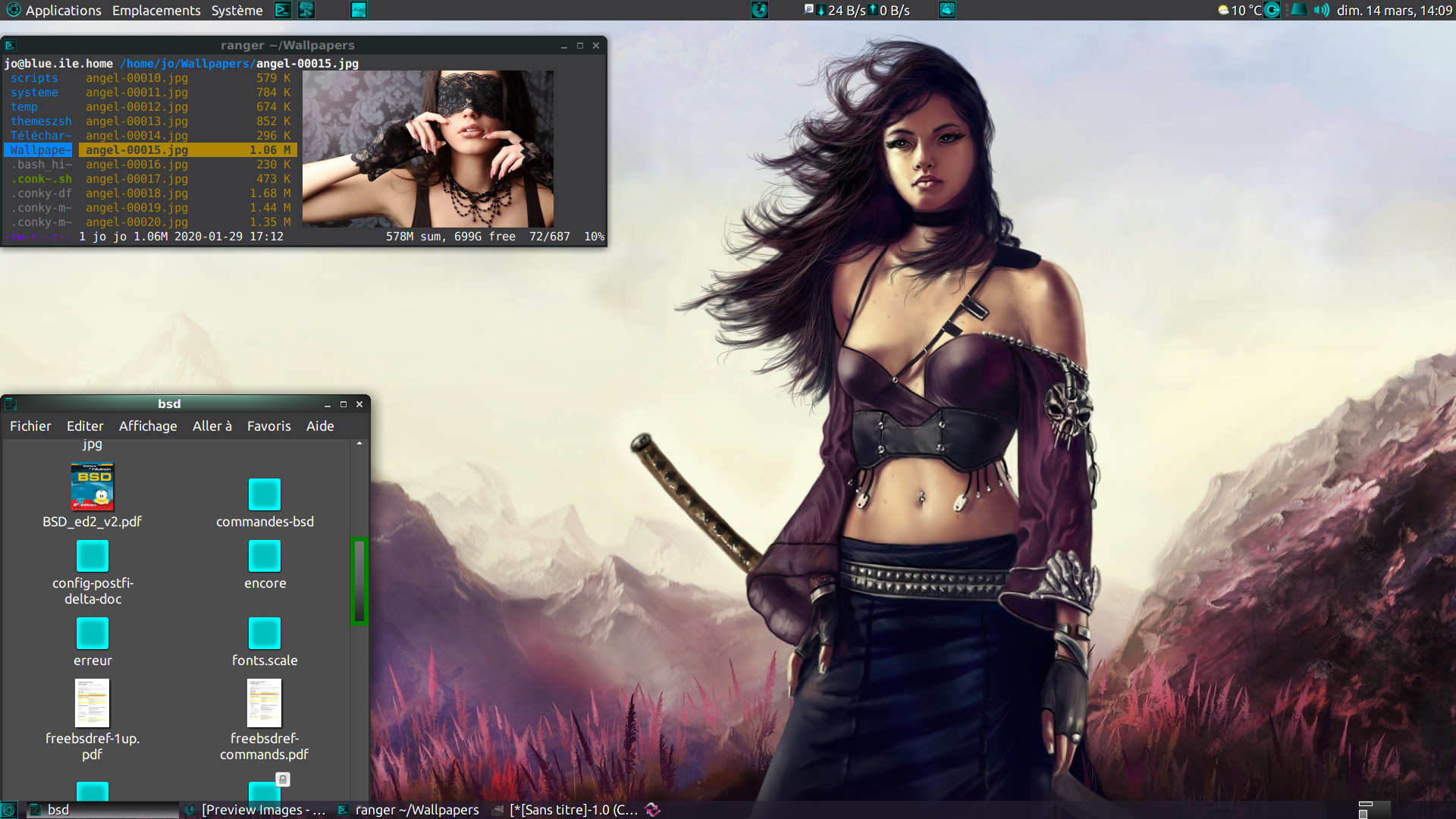Click the highlighted Wallpape~ directory in ranger
Viewport: 1456px width, 819px height.
click(x=38, y=150)
